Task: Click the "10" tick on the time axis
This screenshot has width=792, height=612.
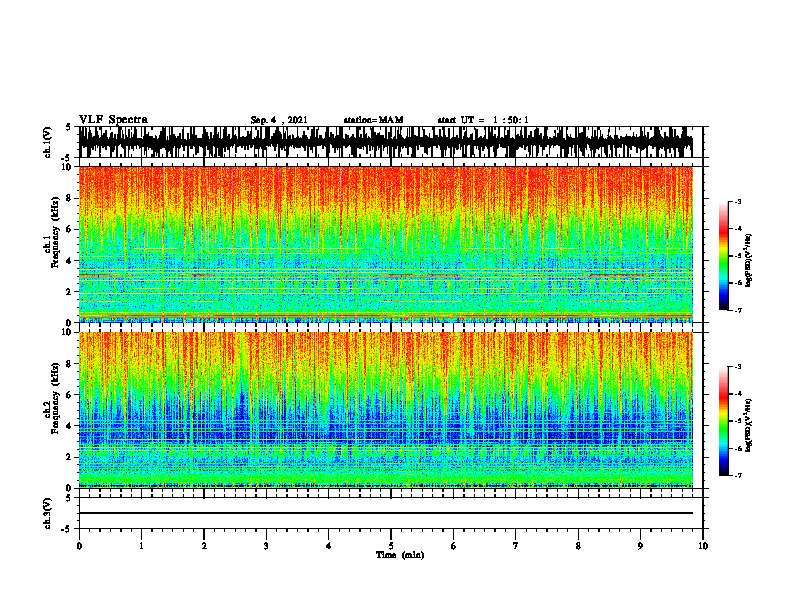Action: pyautogui.click(x=703, y=546)
